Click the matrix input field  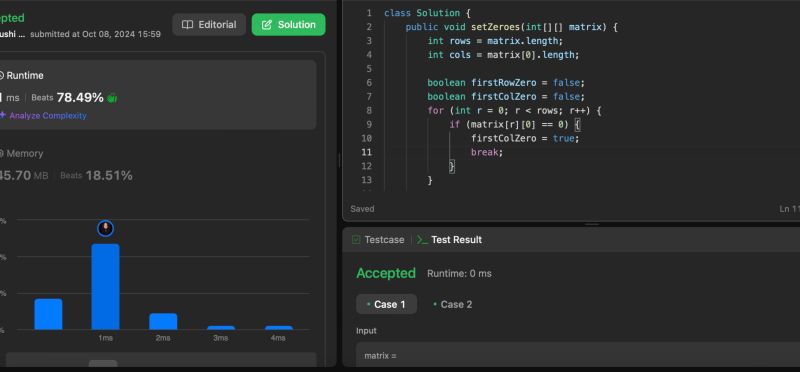tap(578, 355)
